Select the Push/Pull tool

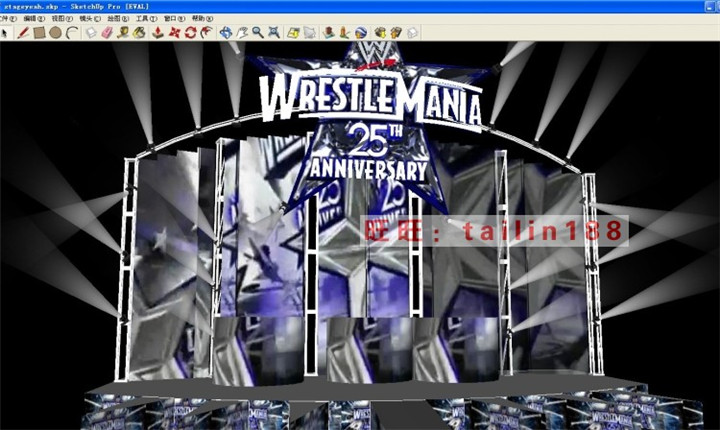(158, 33)
